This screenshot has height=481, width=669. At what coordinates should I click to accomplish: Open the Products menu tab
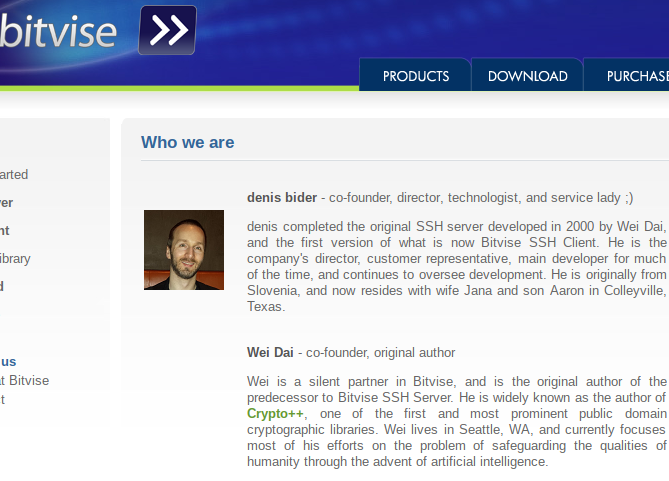click(415, 76)
